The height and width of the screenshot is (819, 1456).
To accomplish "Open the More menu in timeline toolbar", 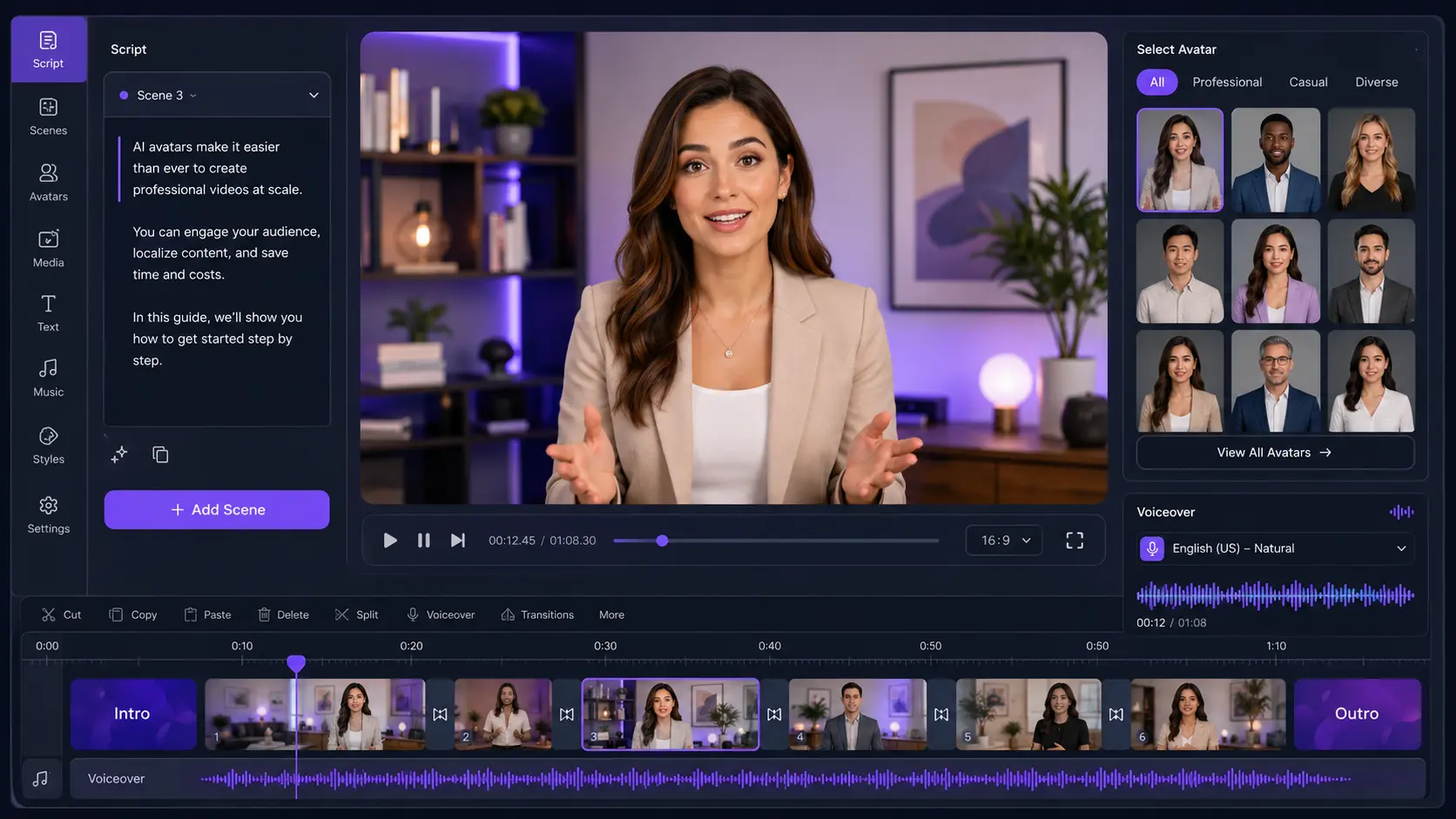I will coord(611,614).
